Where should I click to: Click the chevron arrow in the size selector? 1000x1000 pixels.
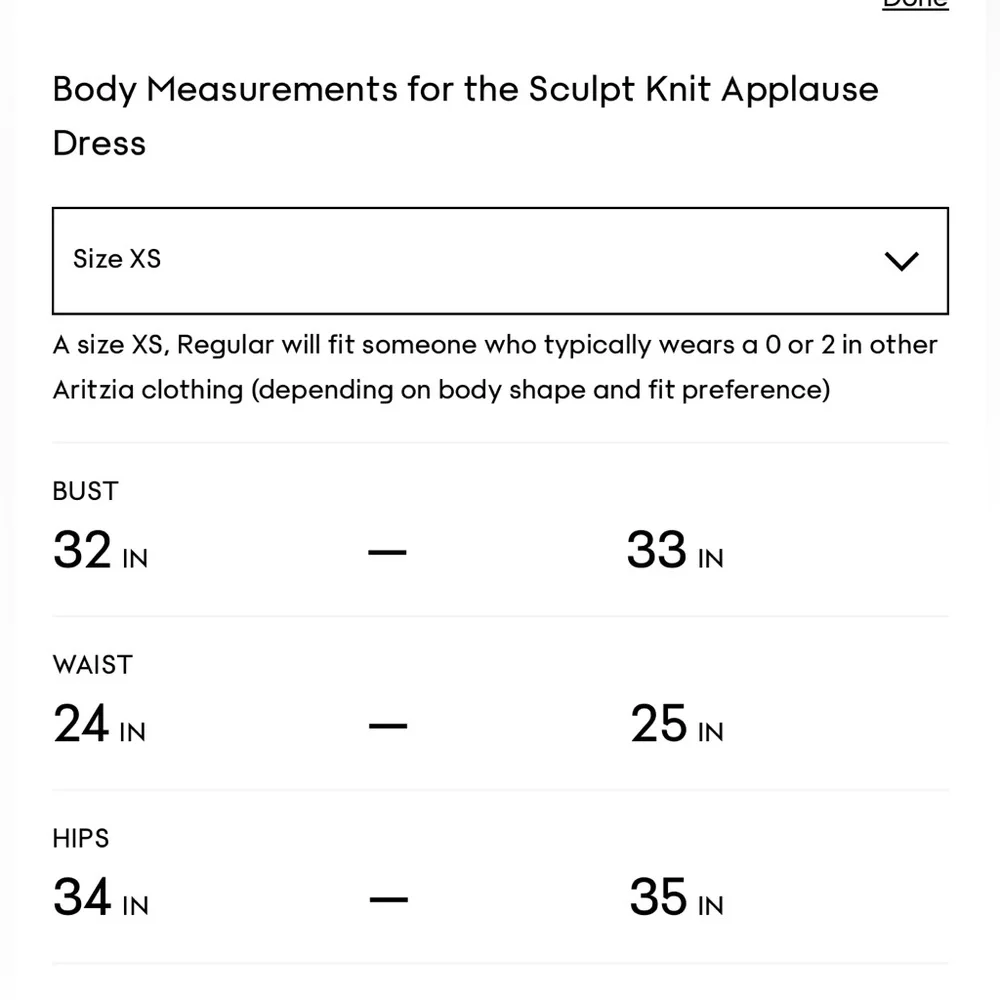click(901, 261)
